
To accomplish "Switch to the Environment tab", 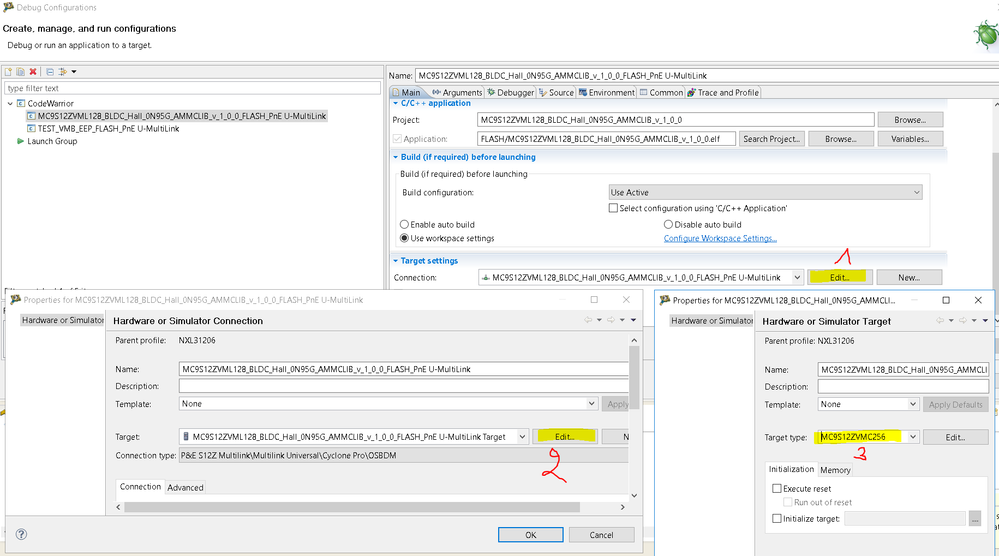I will 607,92.
